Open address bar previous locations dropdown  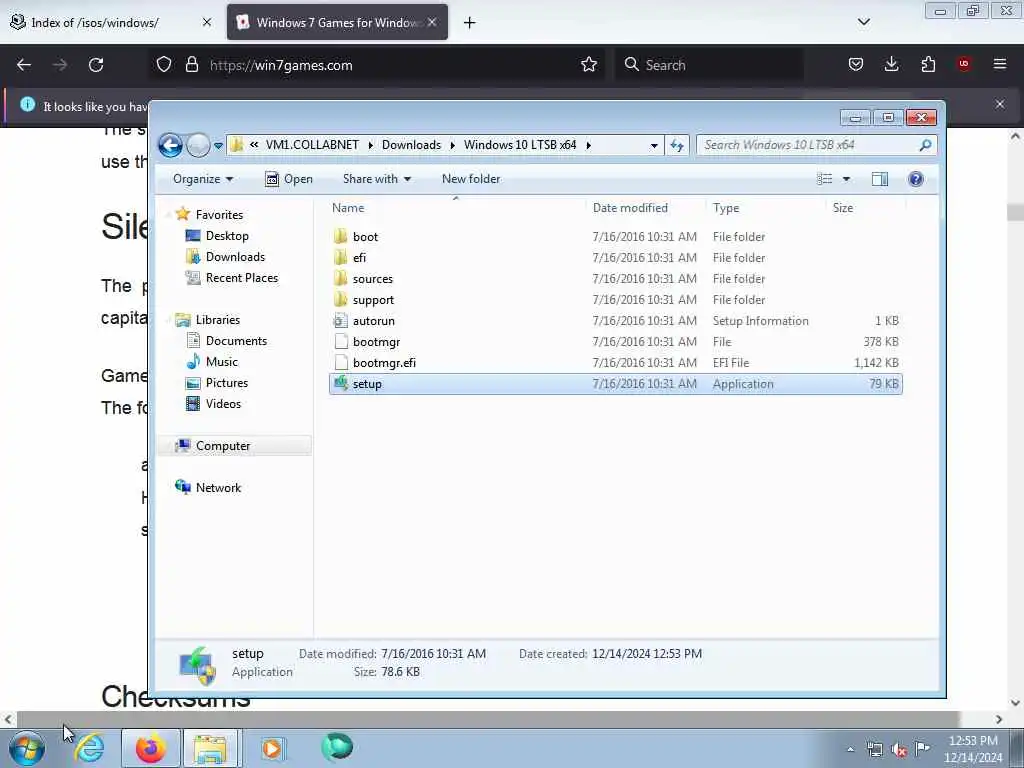654,146
